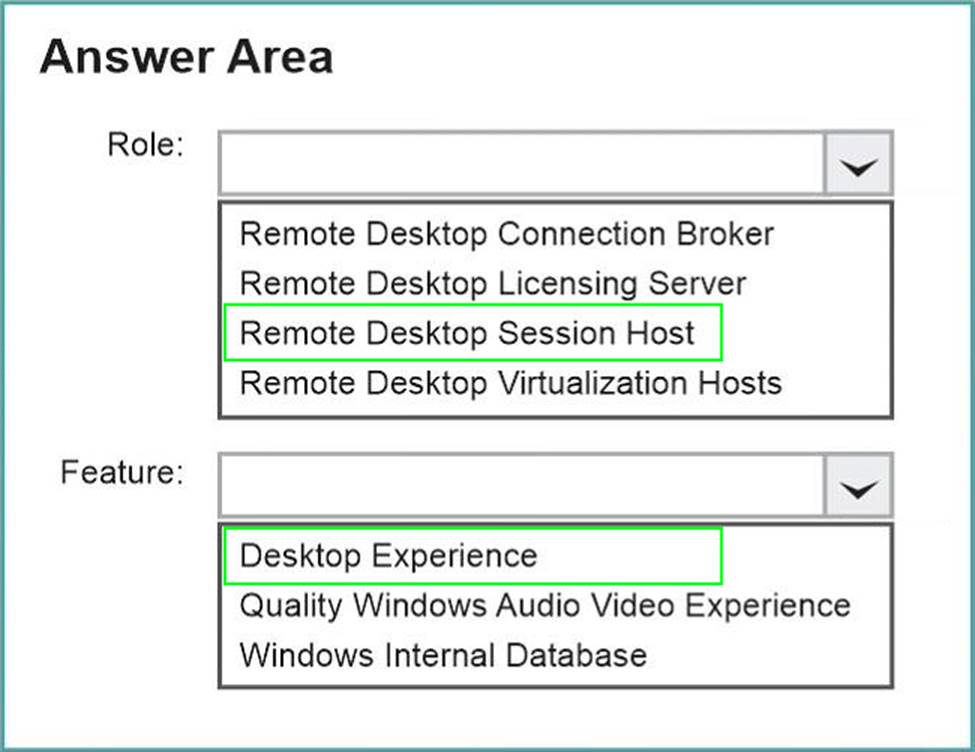This screenshot has width=975, height=752.
Task: Expand the Role dropdown arrow
Action: [x=858, y=163]
